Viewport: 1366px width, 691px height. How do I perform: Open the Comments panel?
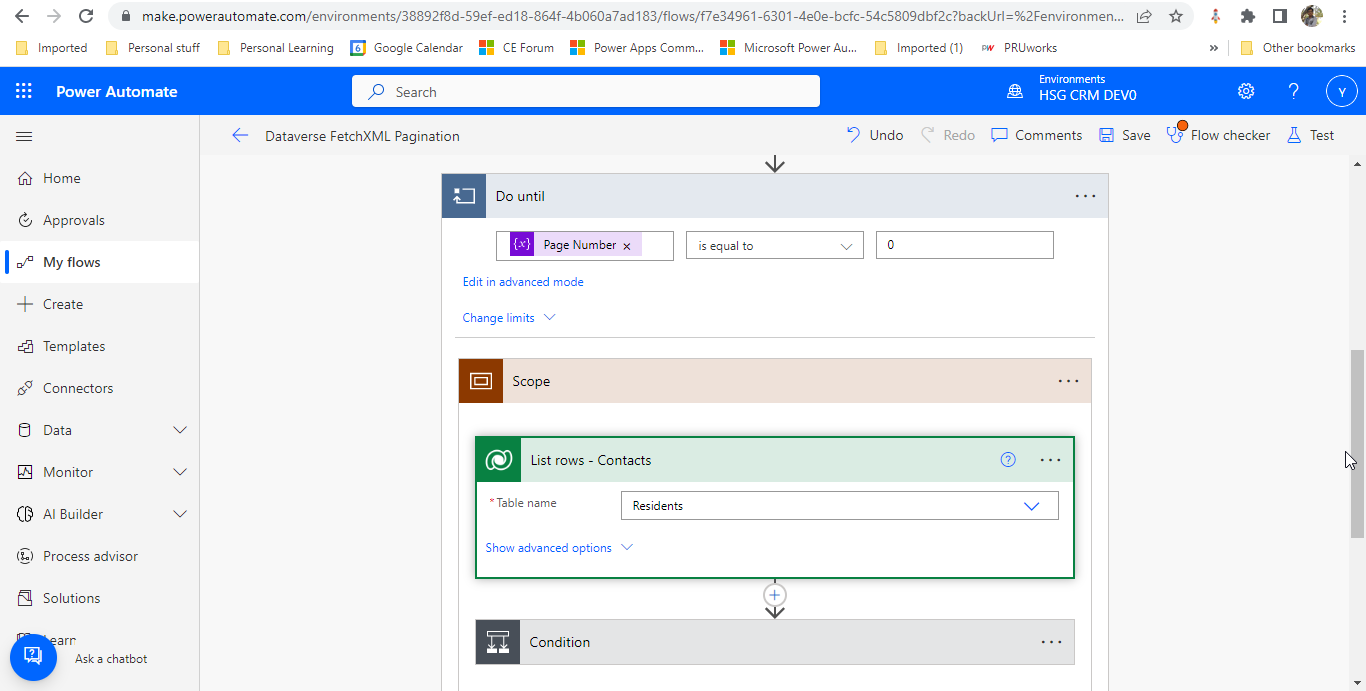pyautogui.click(x=1036, y=134)
